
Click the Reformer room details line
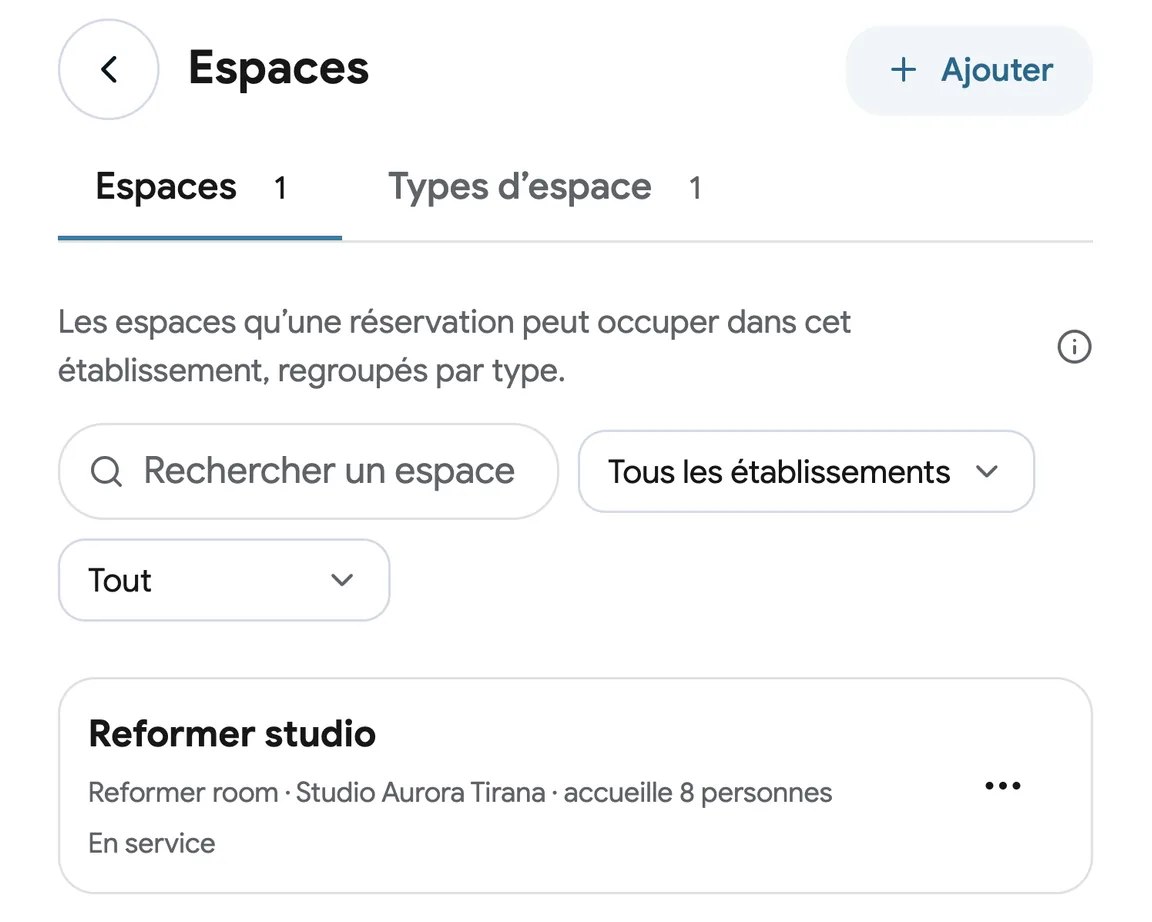click(x=460, y=793)
